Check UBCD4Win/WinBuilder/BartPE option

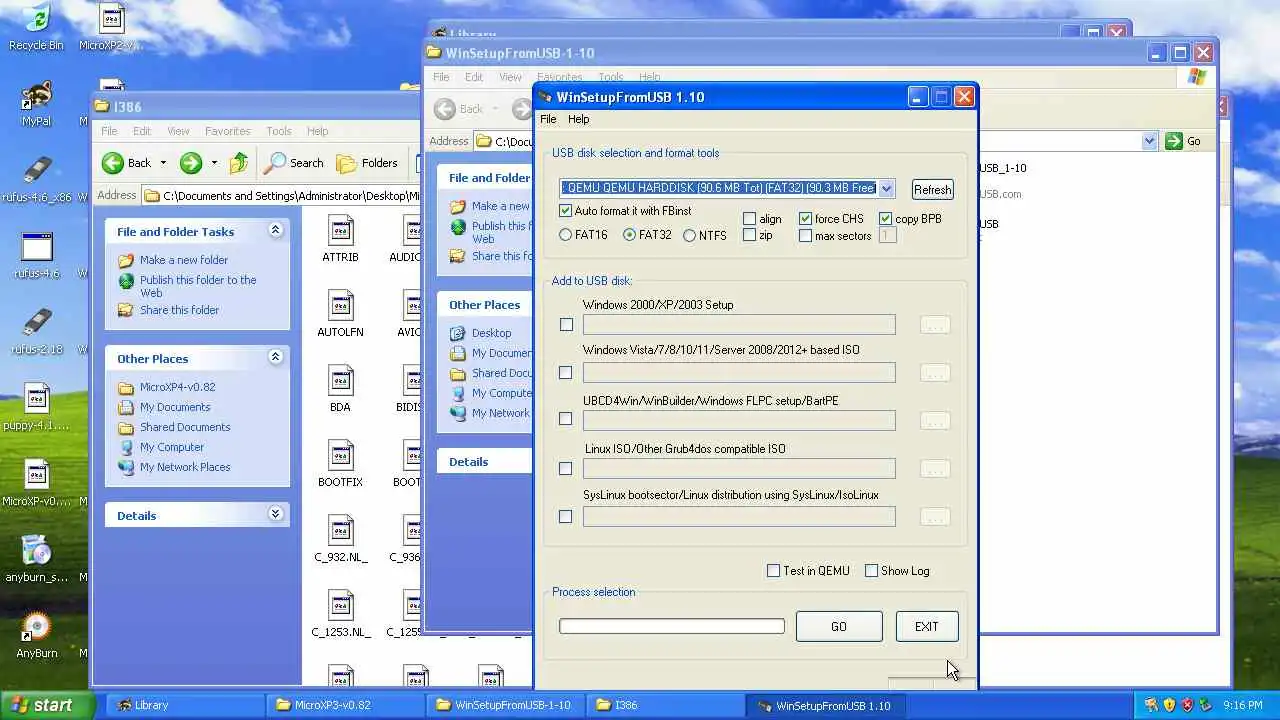tap(566, 419)
